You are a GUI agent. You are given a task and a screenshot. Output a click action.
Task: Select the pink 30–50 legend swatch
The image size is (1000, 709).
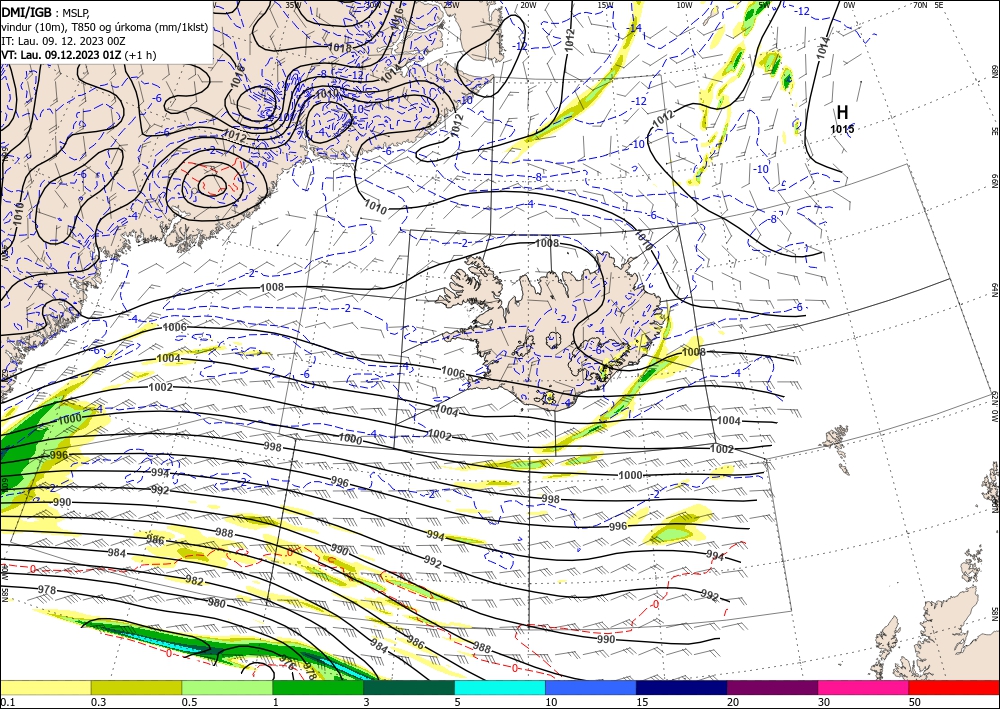(864, 687)
